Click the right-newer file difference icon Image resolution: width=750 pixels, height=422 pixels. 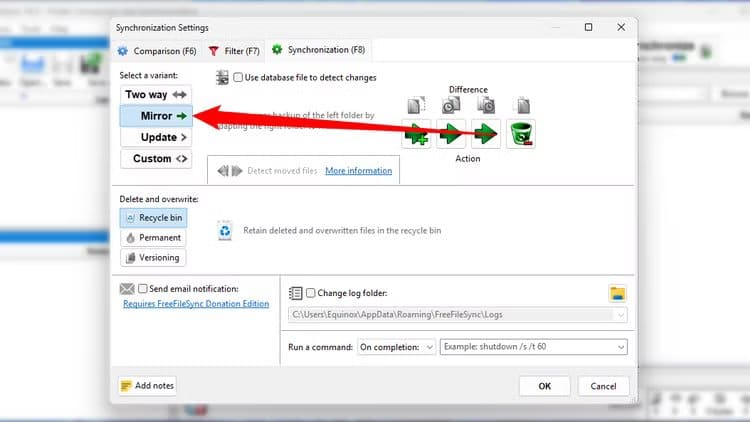486,105
